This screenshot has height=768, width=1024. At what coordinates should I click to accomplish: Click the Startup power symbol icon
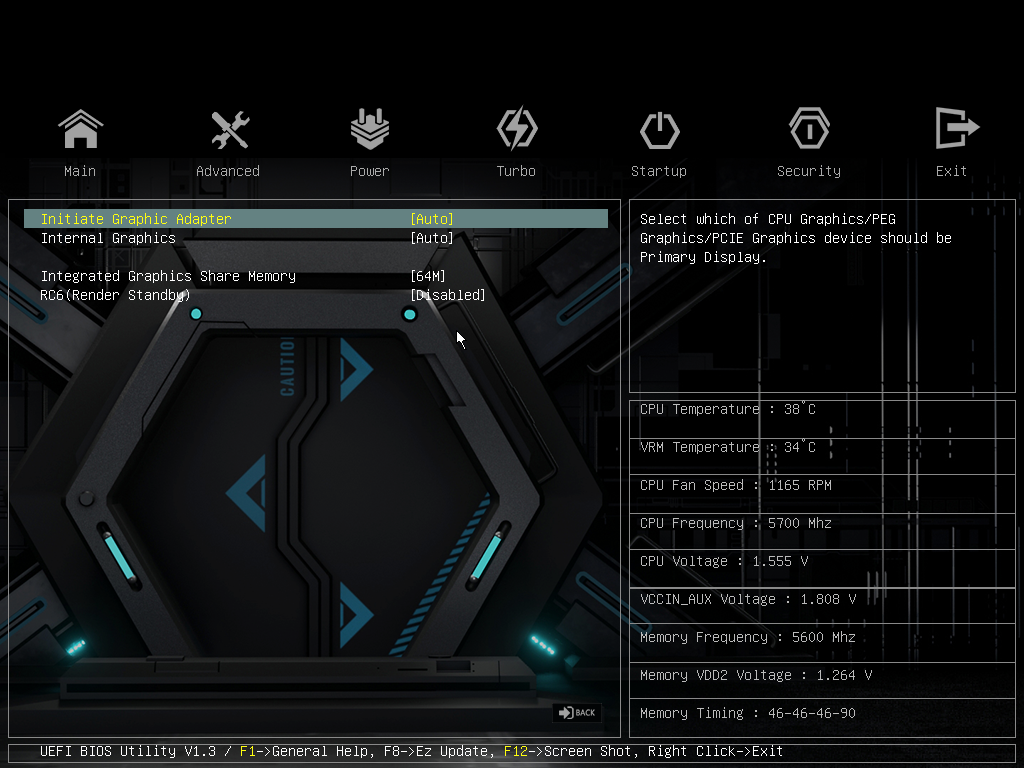point(660,130)
